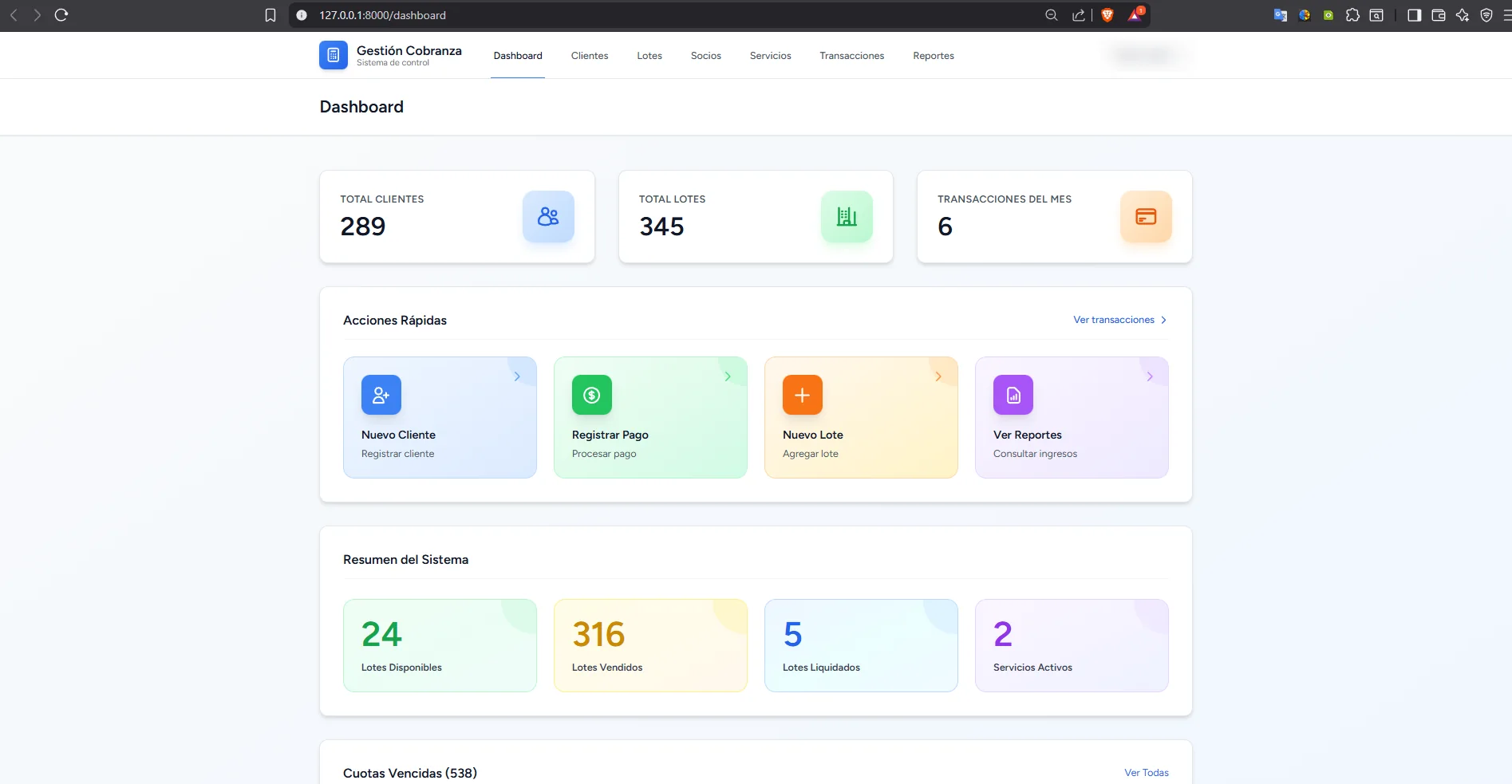This screenshot has height=784, width=1512.
Task: Open the Reportes navigation tab
Action: coord(934,56)
